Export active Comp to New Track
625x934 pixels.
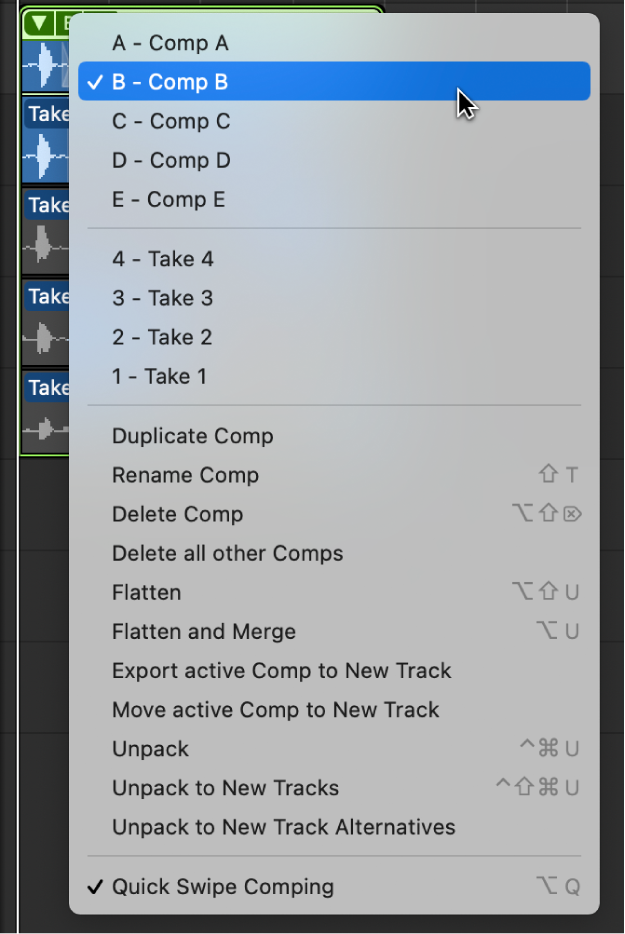point(282,670)
